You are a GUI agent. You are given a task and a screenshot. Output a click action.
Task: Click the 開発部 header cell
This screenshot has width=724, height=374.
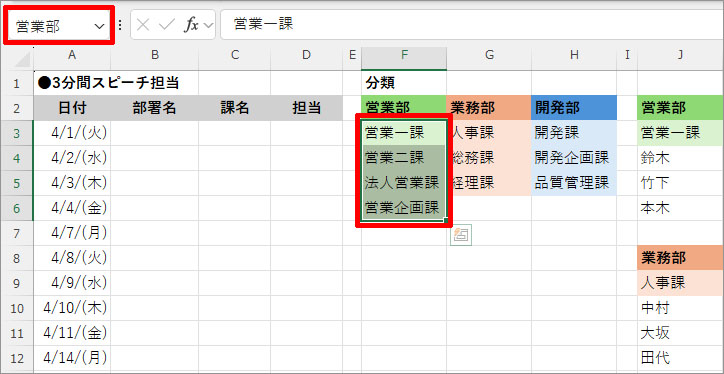(574, 109)
